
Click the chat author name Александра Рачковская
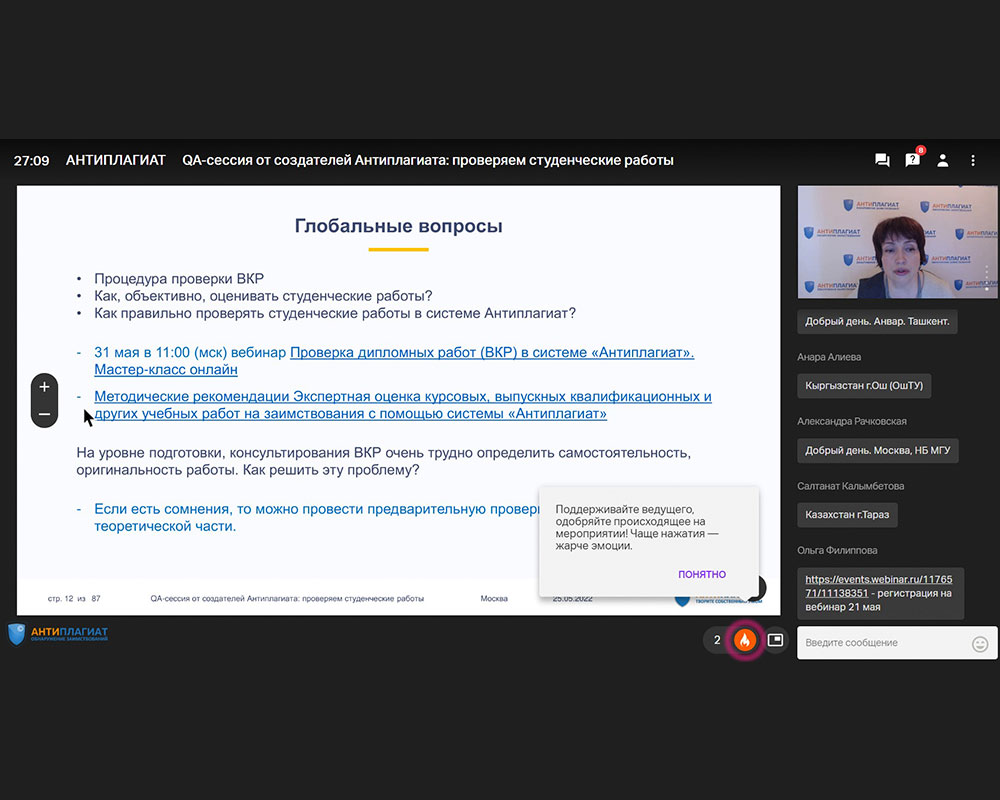click(x=852, y=422)
